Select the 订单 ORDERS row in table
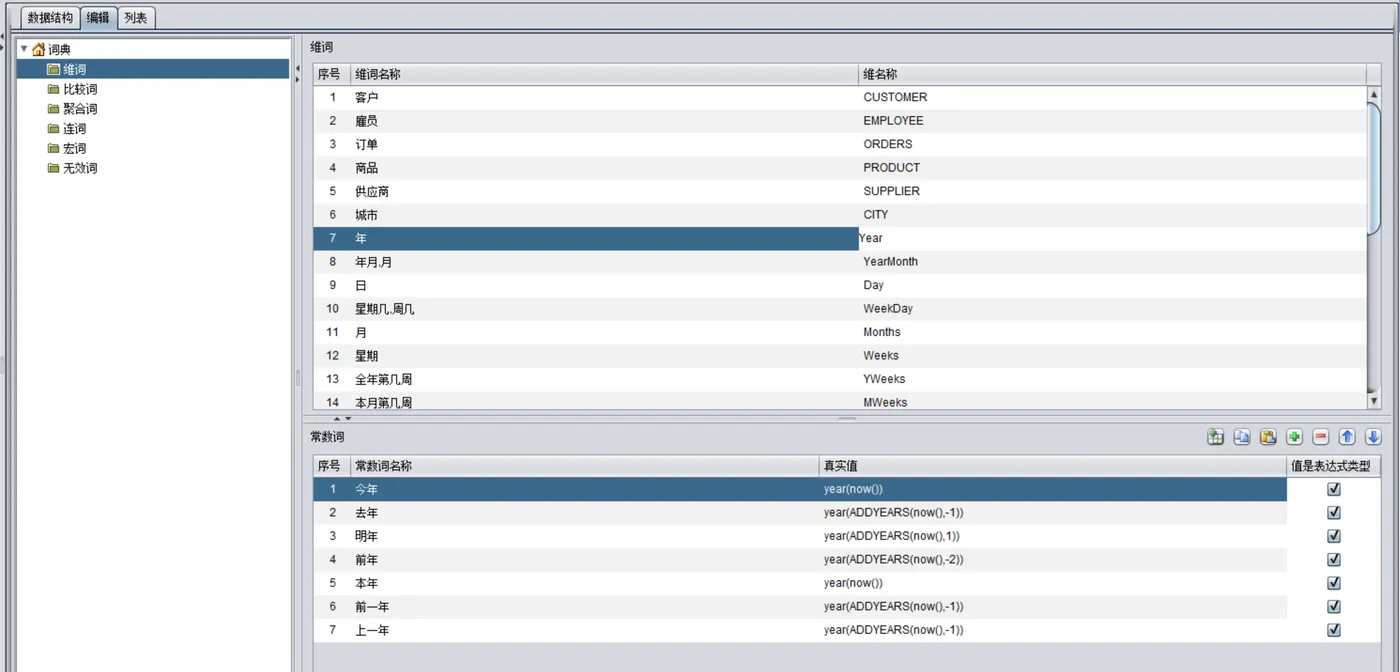The height and width of the screenshot is (672, 1400). (840, 144)
